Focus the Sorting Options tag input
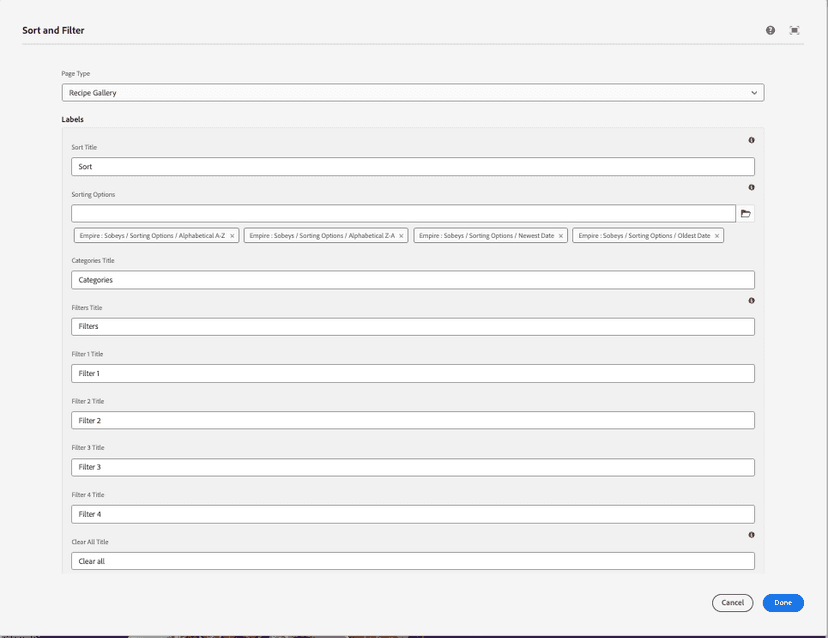The image size is (828, 638). pos(403,214)
